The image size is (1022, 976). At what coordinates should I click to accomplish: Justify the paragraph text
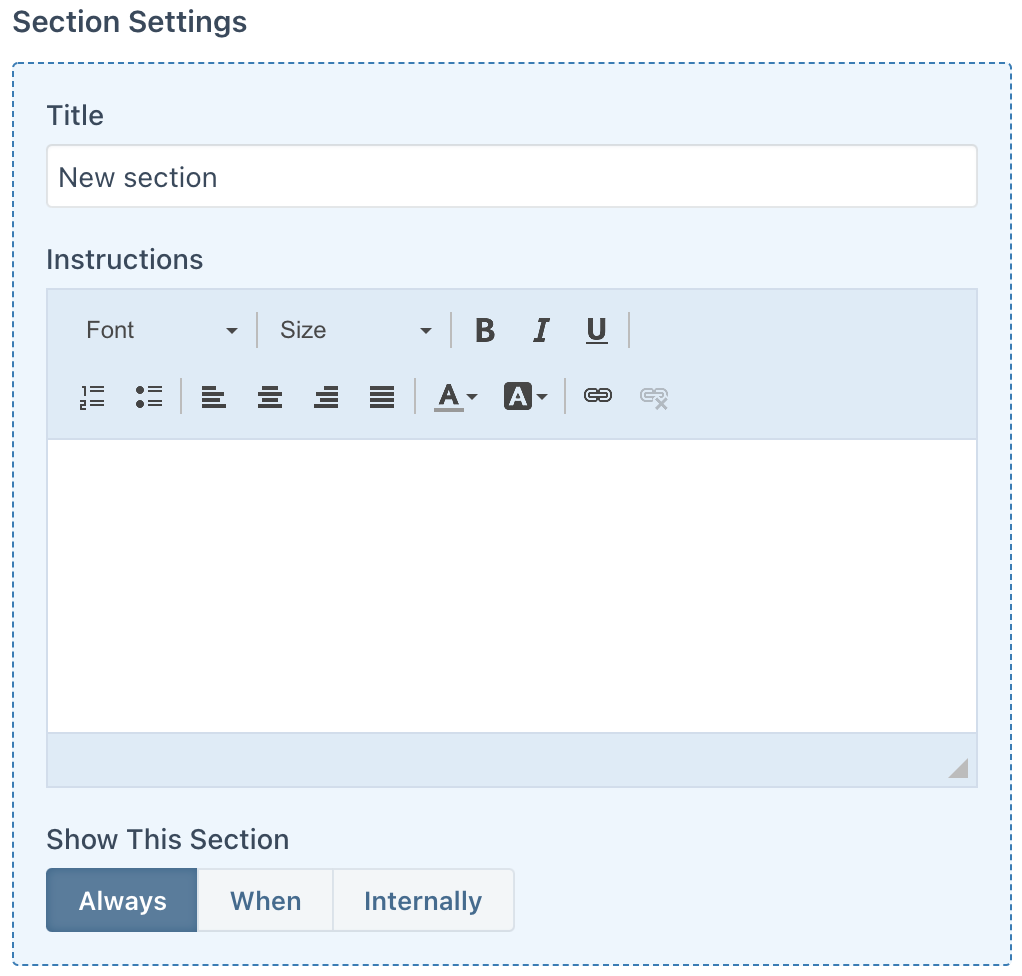tap(381, 397)
